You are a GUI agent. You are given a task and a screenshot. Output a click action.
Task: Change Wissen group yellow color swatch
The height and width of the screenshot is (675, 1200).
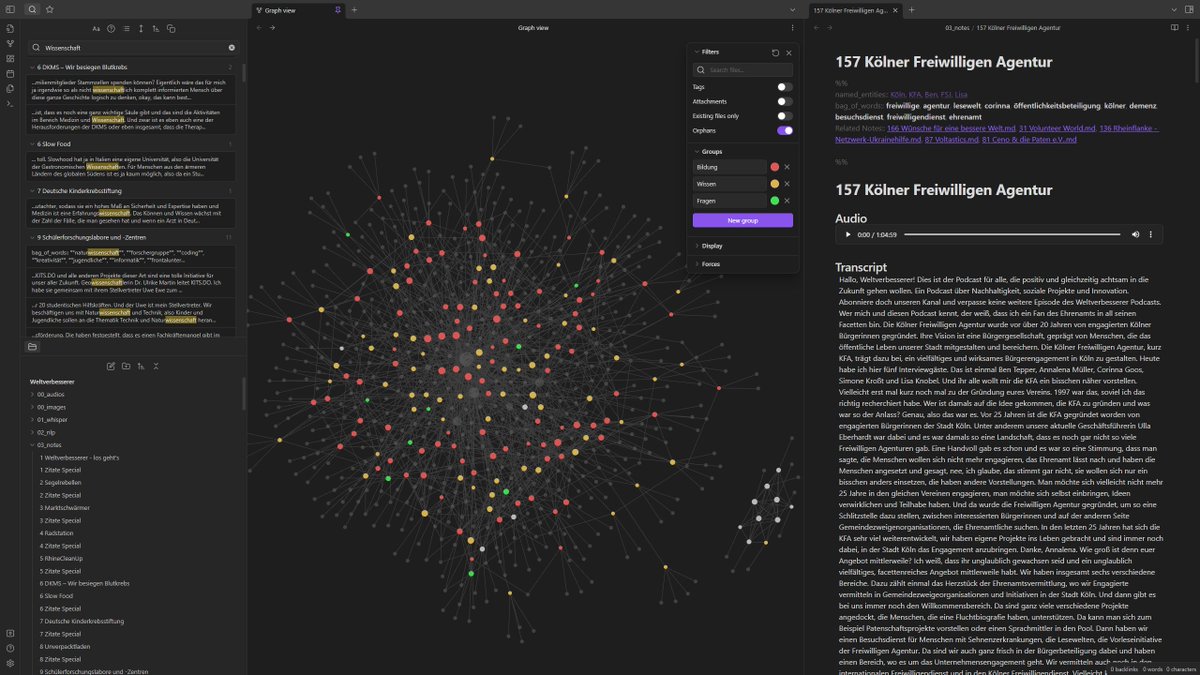point(774,184)
